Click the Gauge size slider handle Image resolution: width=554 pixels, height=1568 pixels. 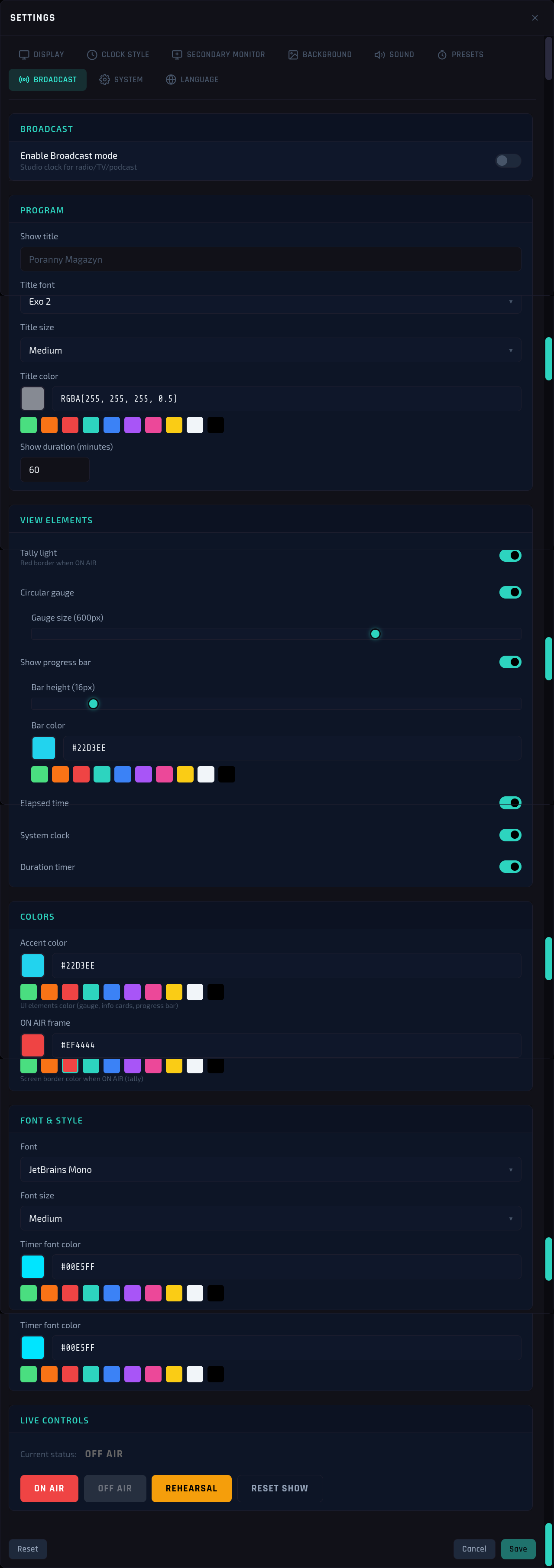376,634
